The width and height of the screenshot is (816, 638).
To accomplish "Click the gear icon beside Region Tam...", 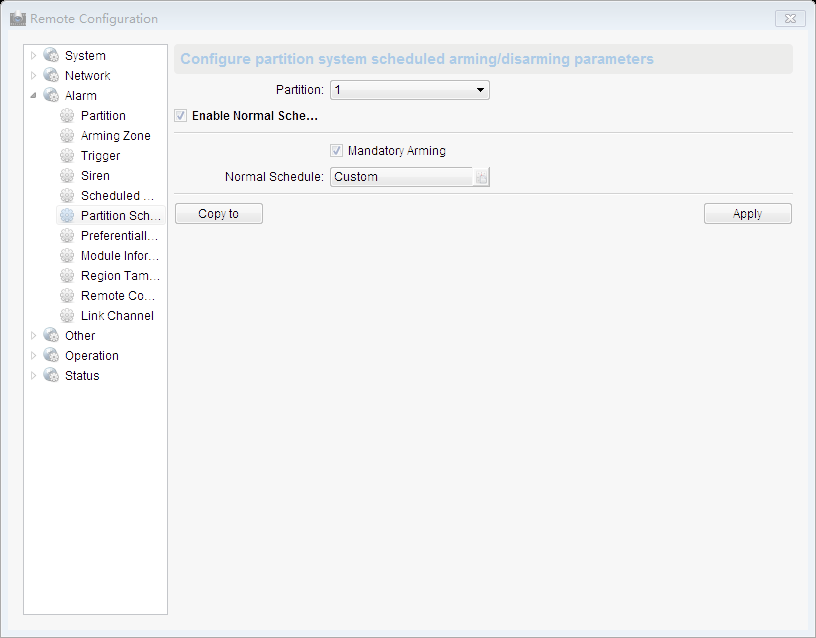I will point(67,275).
